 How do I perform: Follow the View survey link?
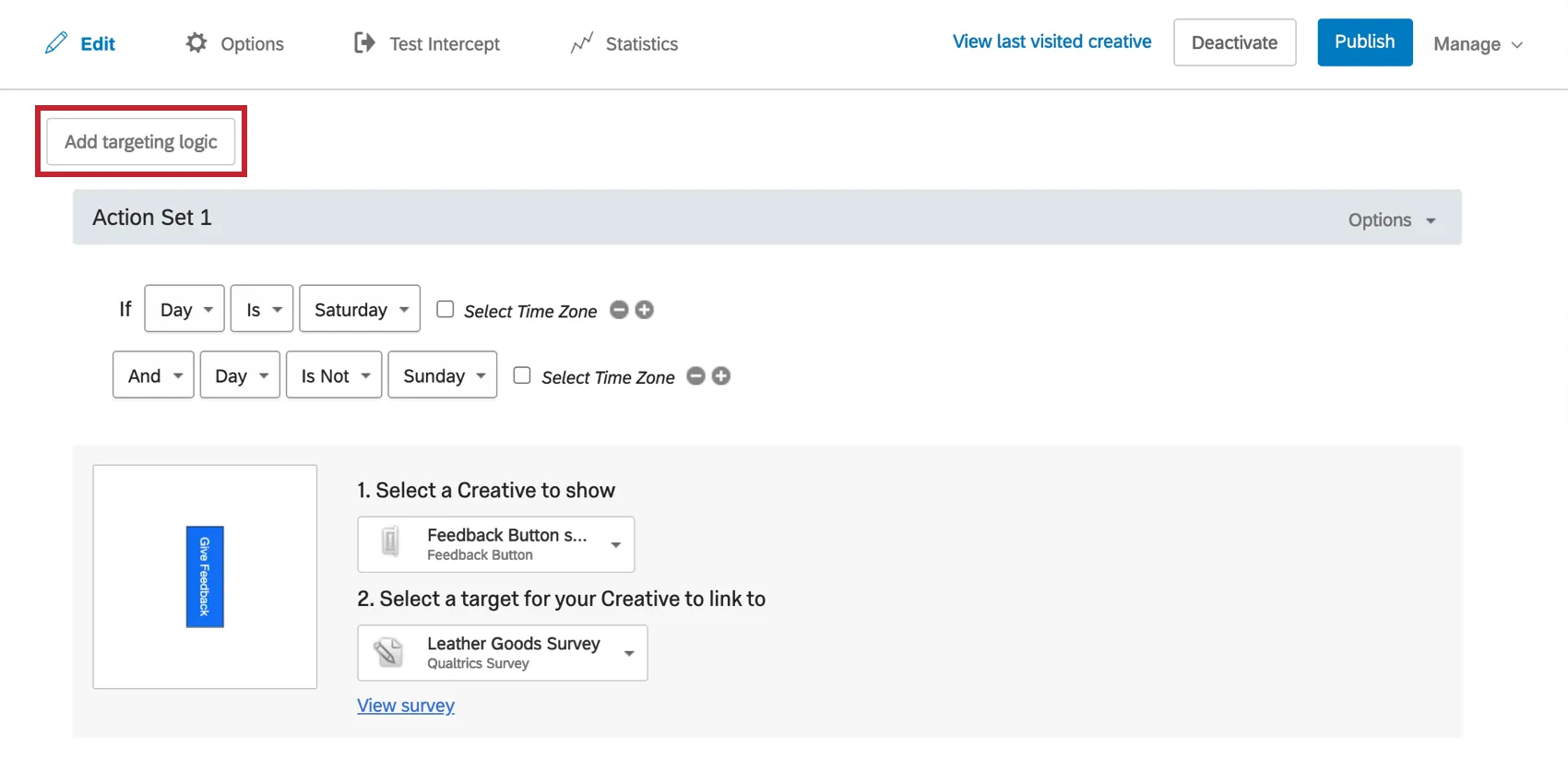(406, 706)
